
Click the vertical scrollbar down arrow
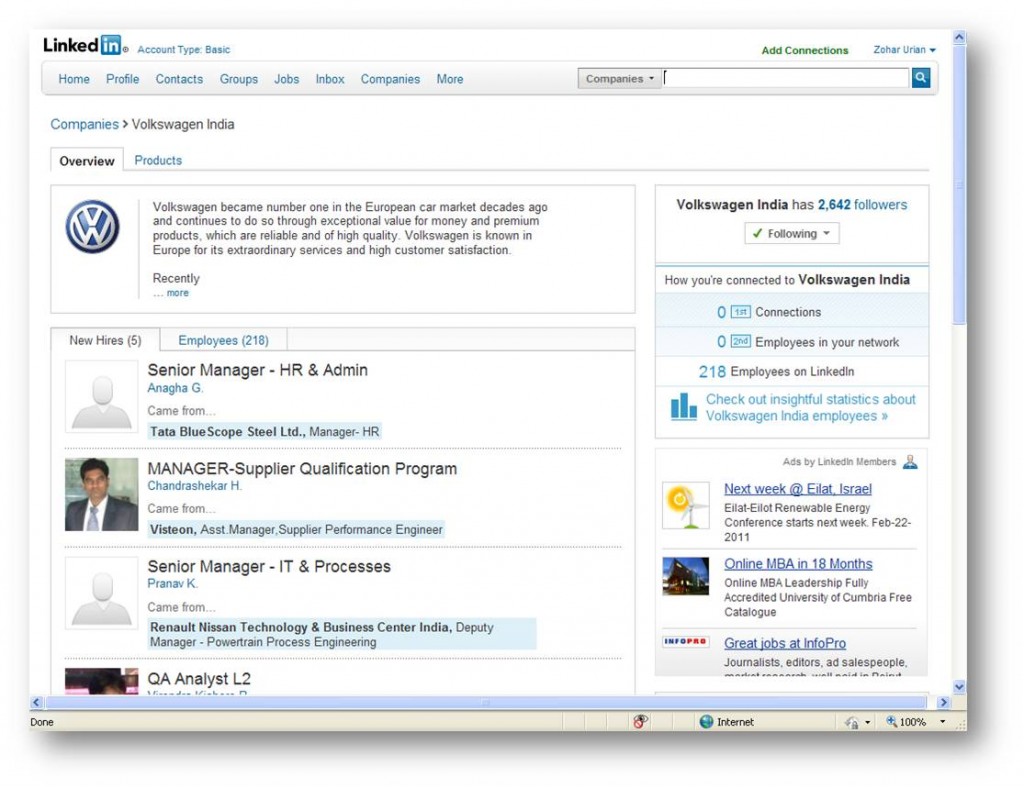[x=959, y=686]
